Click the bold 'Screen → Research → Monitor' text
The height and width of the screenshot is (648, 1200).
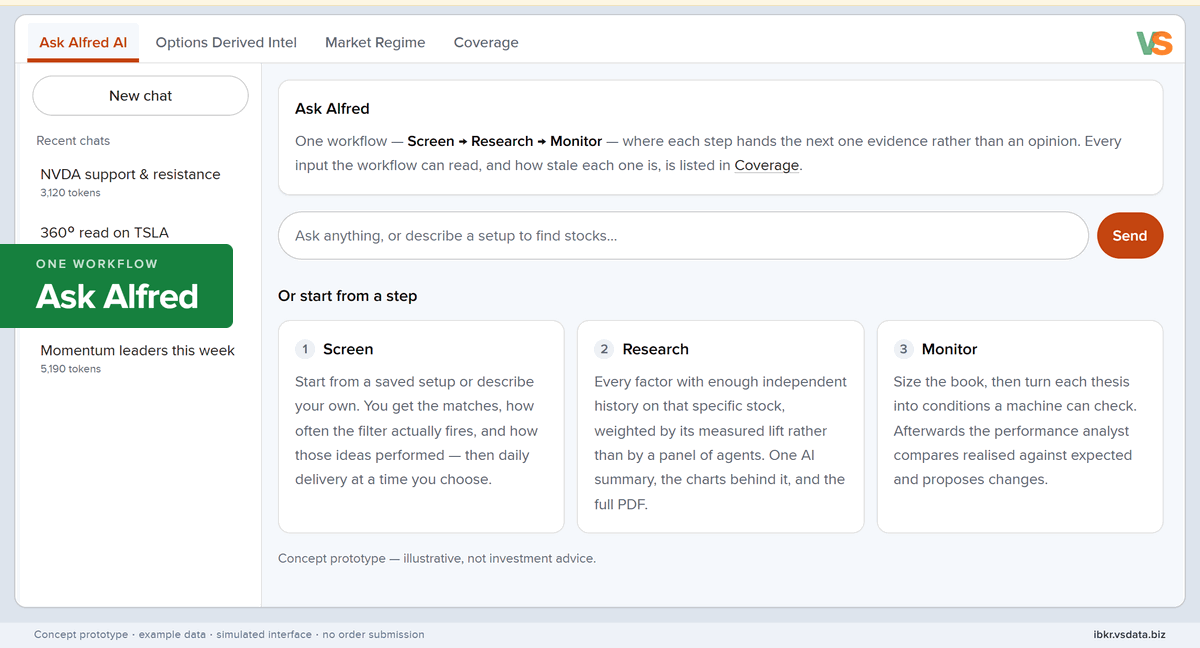[x=505, y=141]
